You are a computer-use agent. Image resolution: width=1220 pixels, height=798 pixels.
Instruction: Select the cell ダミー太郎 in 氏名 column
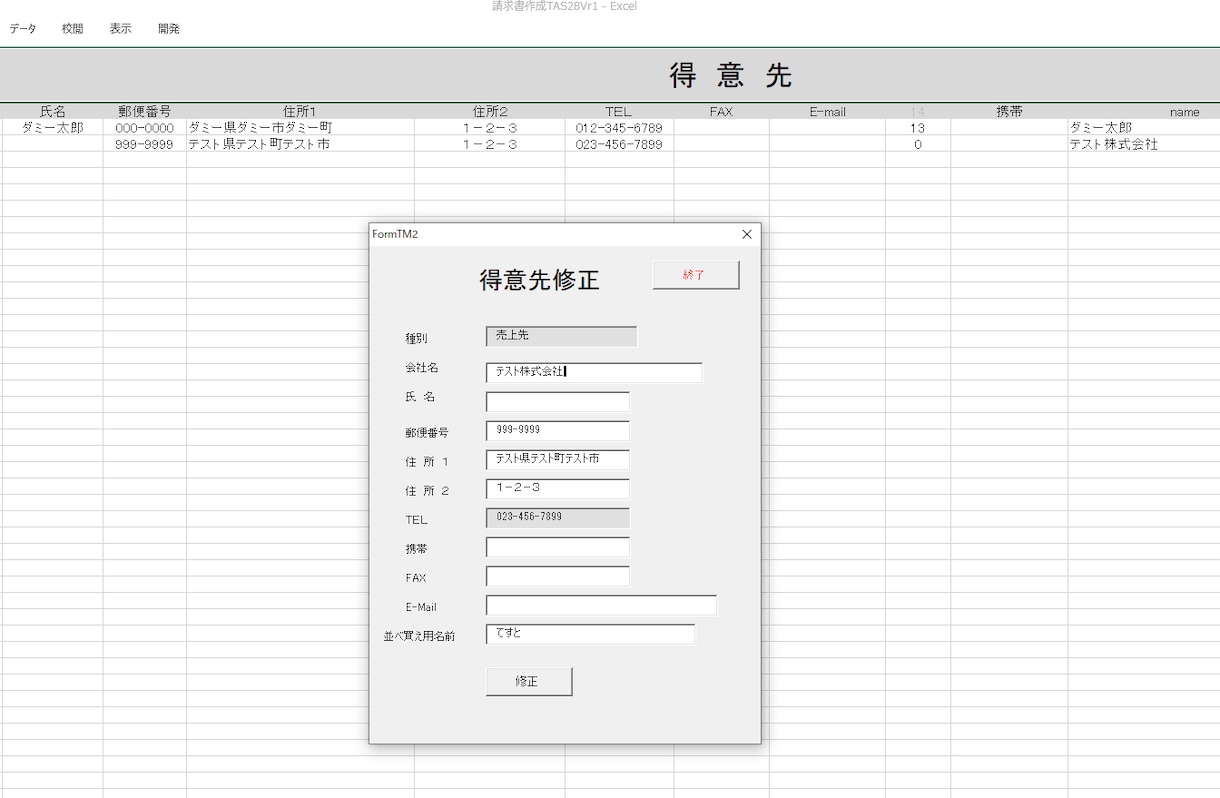click(52, 128)
